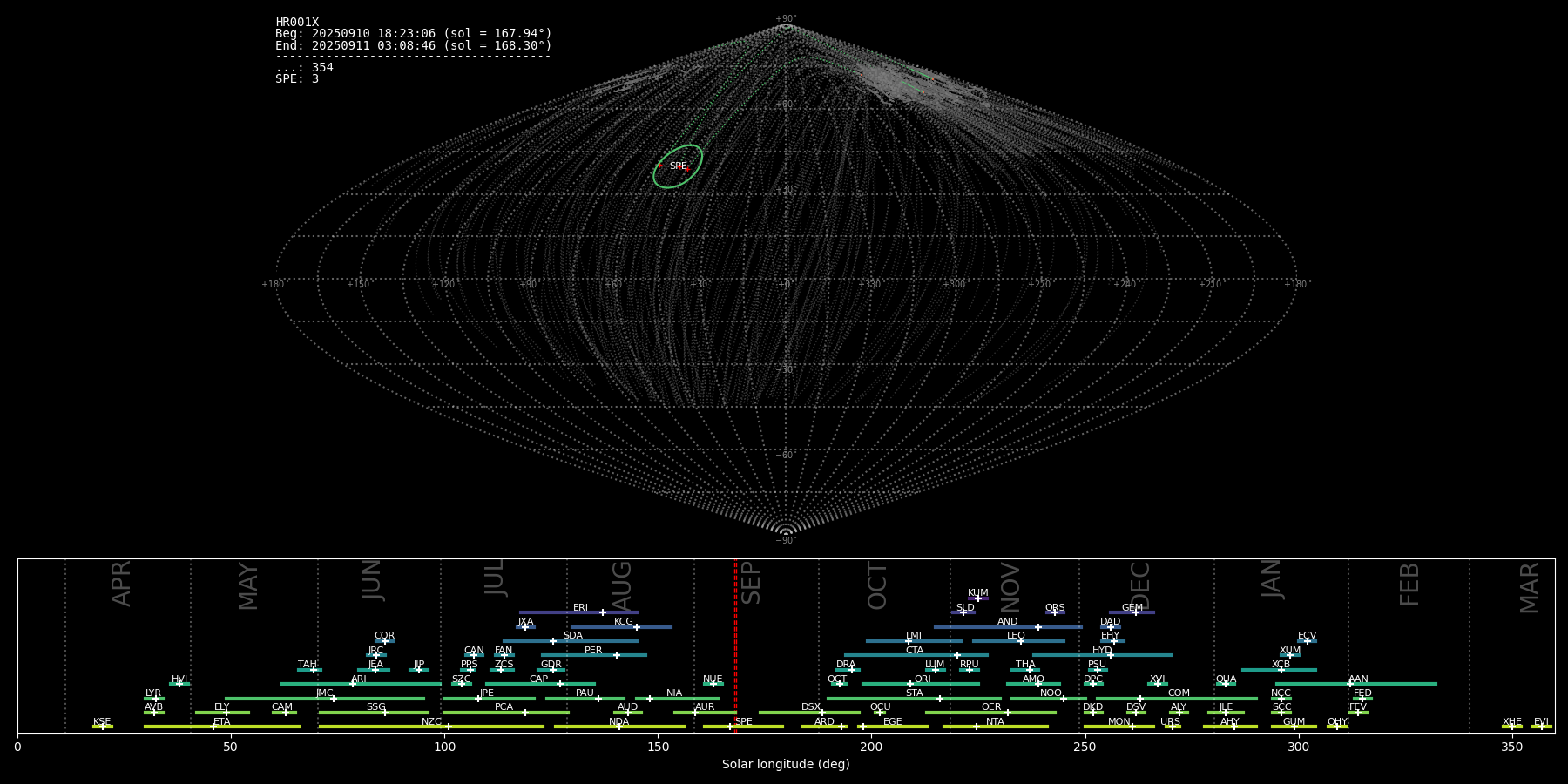Click the AND shower label
The width and height of the screenshot is (1568, 784).
click(x=1007, y=622)
